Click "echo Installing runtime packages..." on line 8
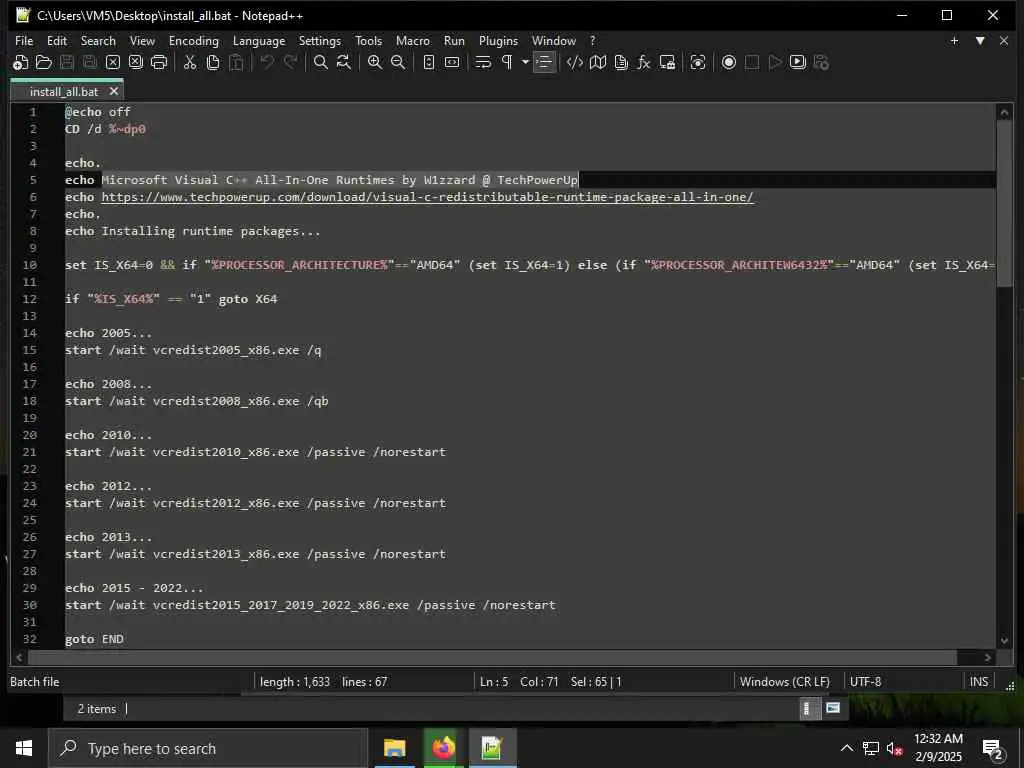This screenshot has height=768, width=1024. [x=193, y=231]
